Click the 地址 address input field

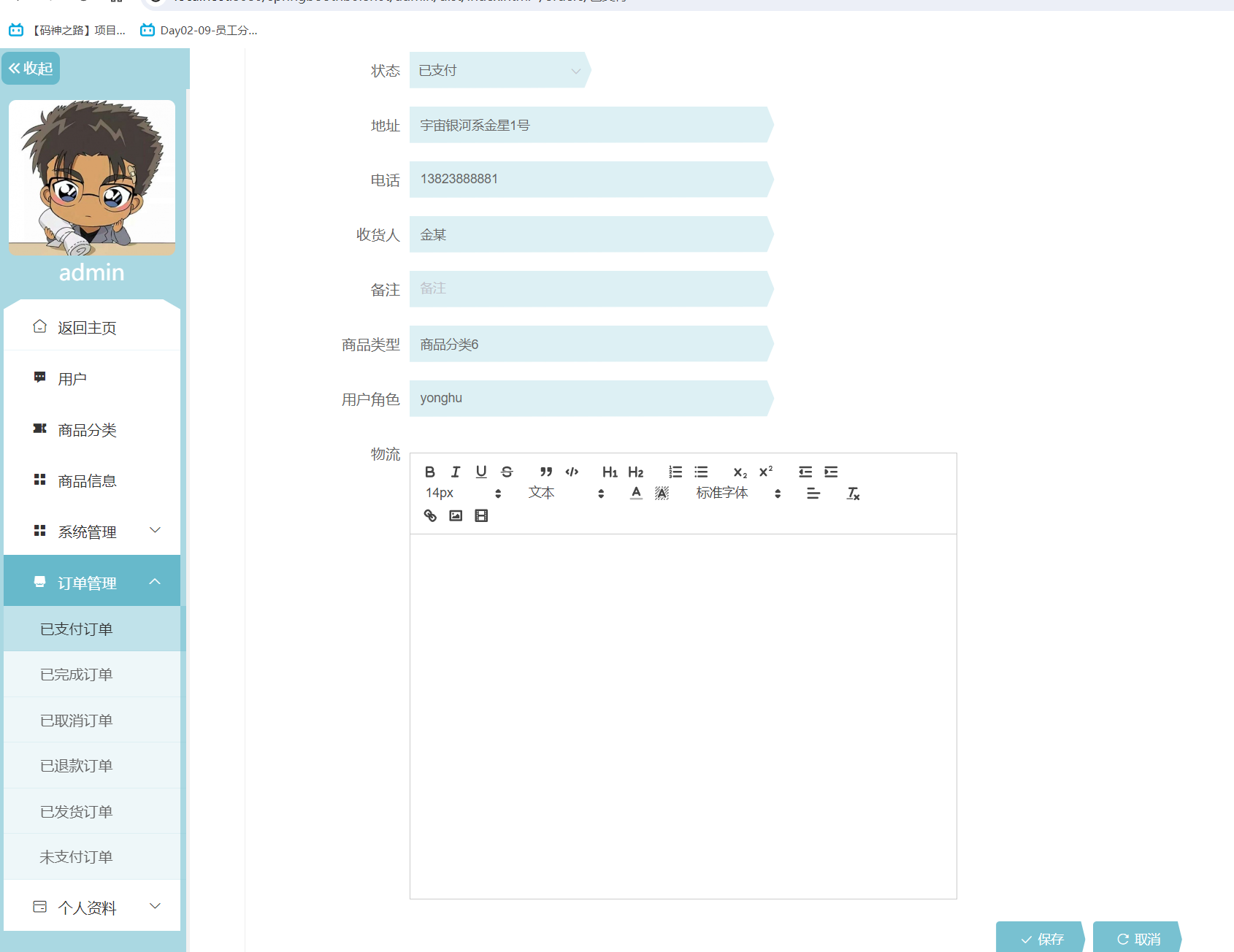pyautogui.click(x=590, y=125)
